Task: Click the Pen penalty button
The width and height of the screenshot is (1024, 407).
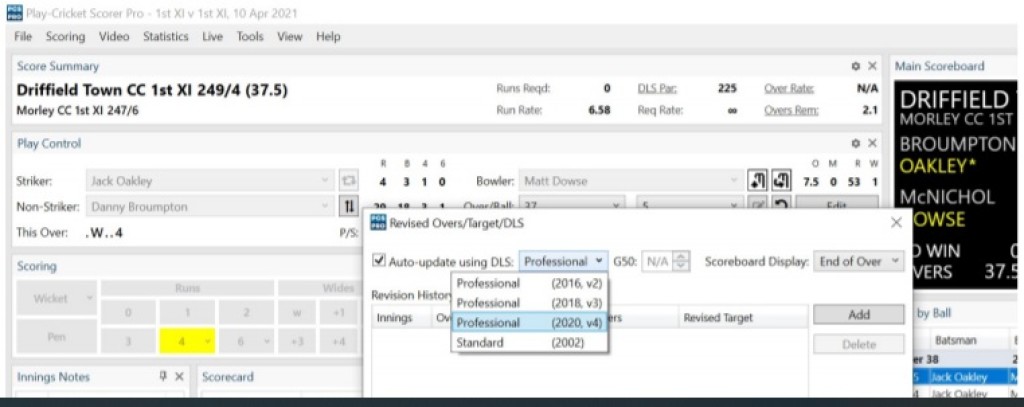Action: [x=56, y=336]
